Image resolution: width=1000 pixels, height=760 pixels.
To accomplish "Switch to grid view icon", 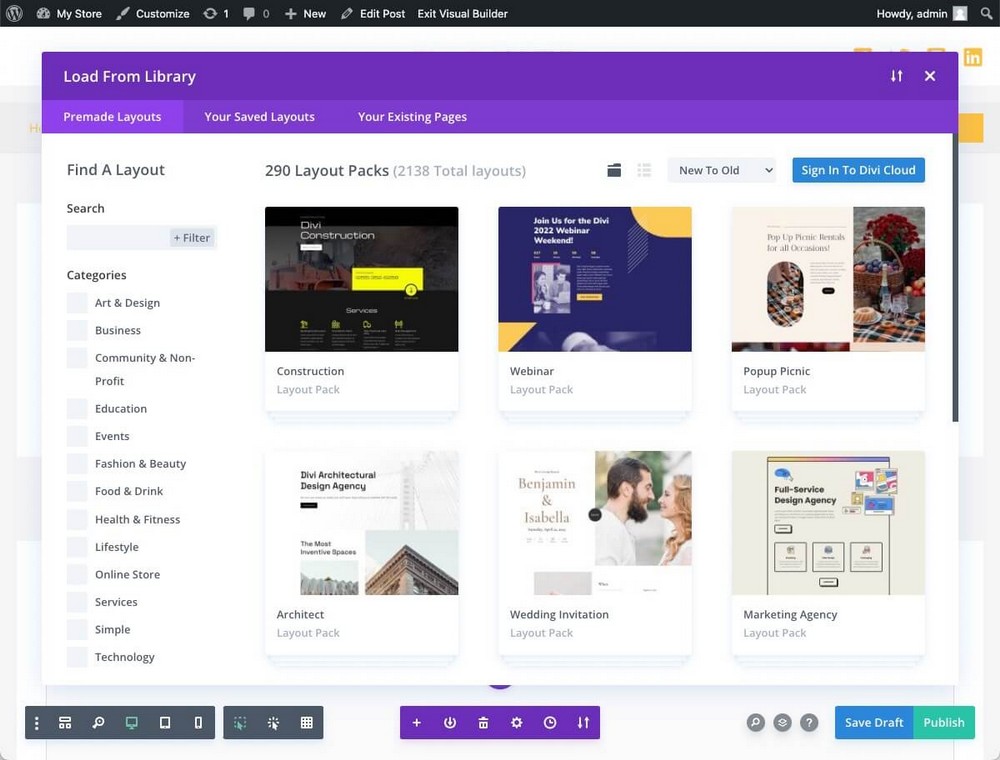I will [614, 170].
